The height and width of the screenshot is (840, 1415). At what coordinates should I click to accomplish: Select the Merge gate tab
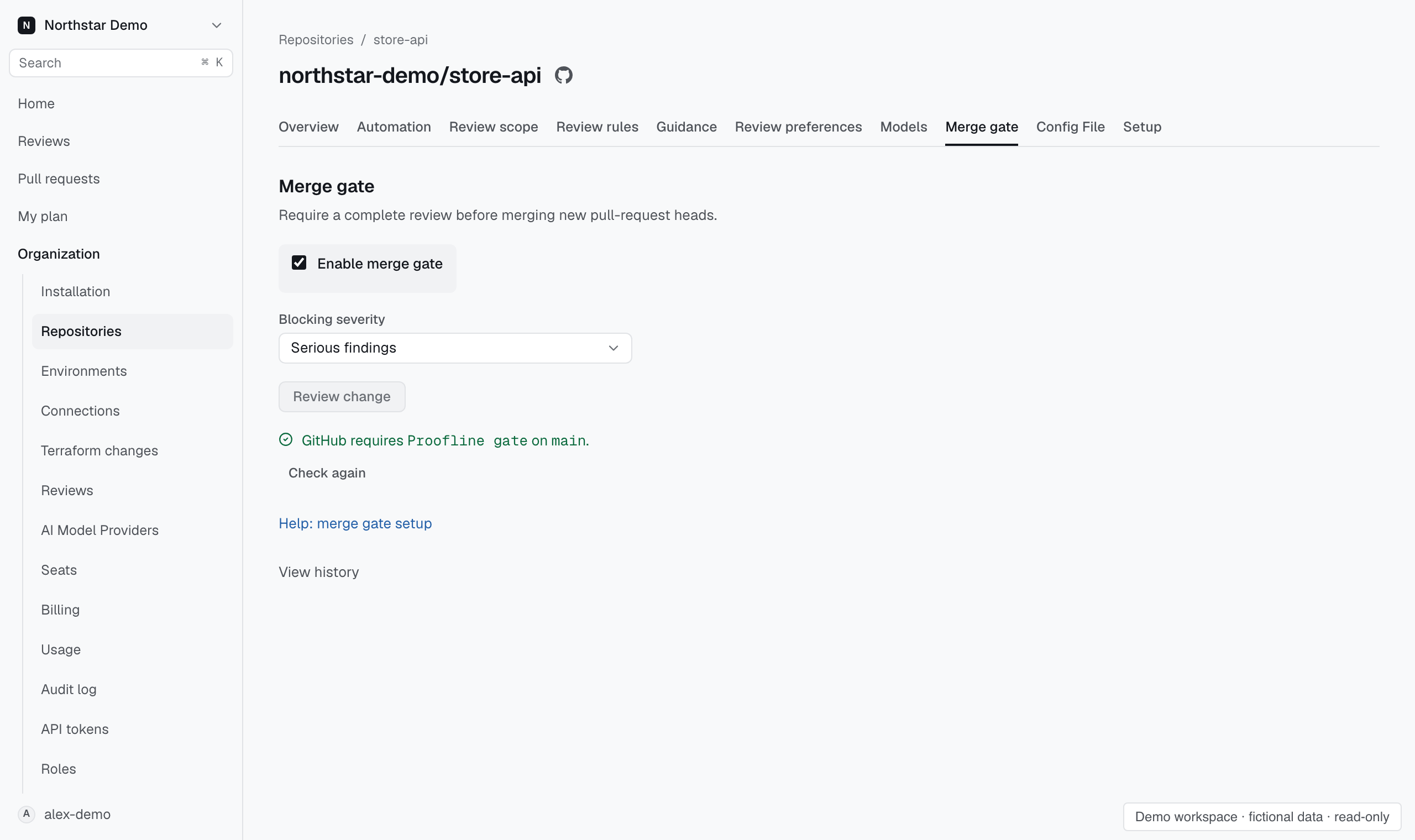click(x=982, y=127)
